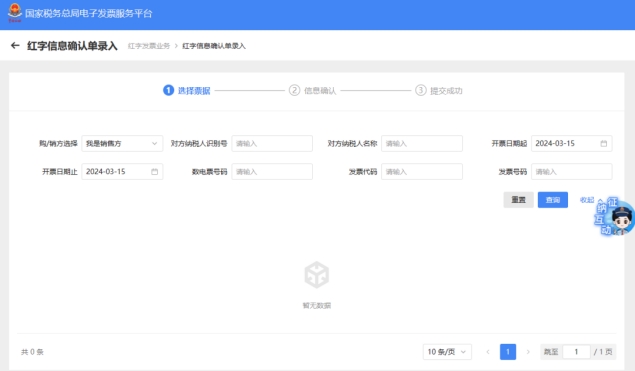Click the back arrow beside 红字信息确认单录入
The image size is (635, 371).
(x=15, y=45)
